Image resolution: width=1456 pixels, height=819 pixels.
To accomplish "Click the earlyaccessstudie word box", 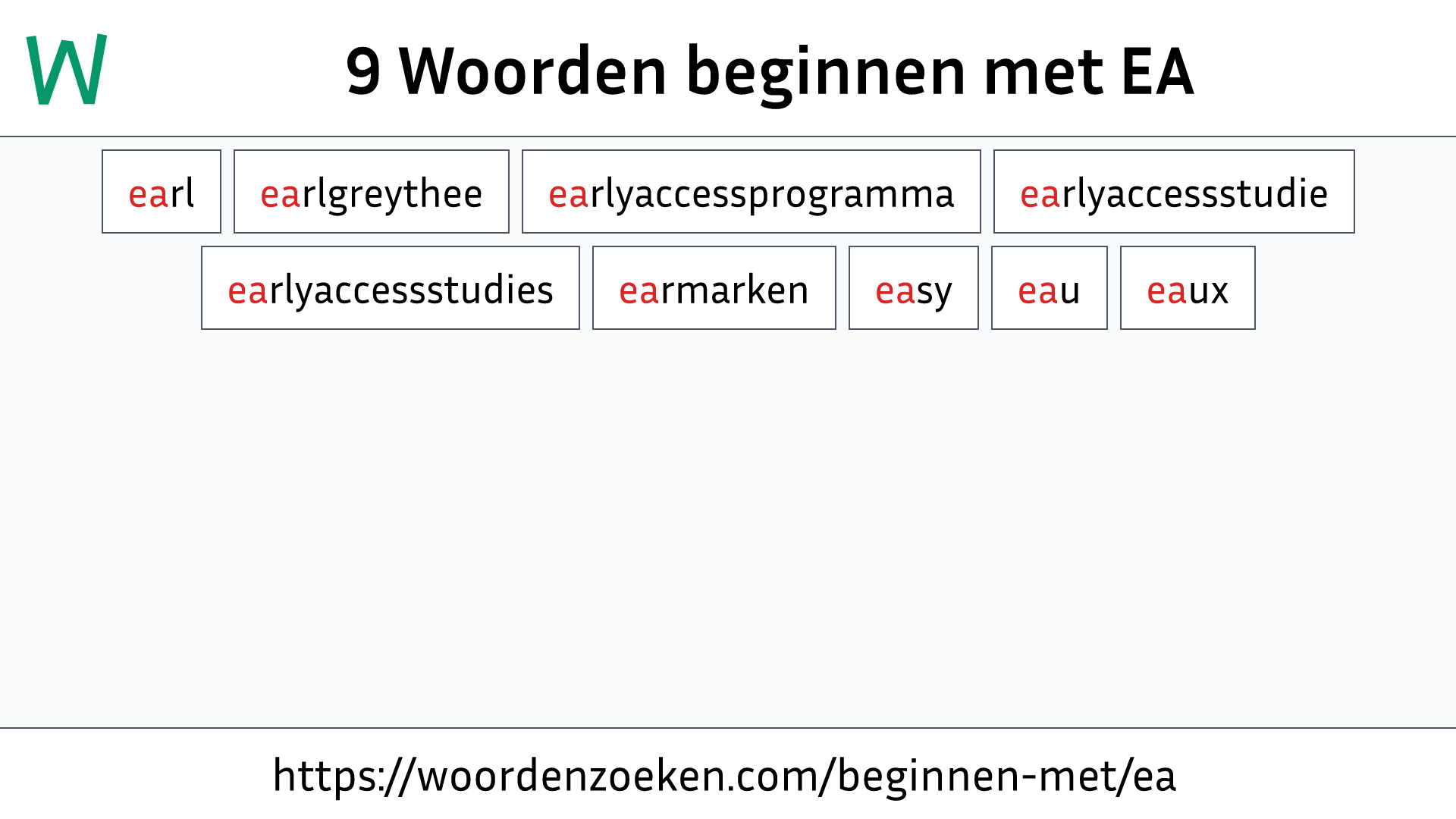I will (1173, 192).
